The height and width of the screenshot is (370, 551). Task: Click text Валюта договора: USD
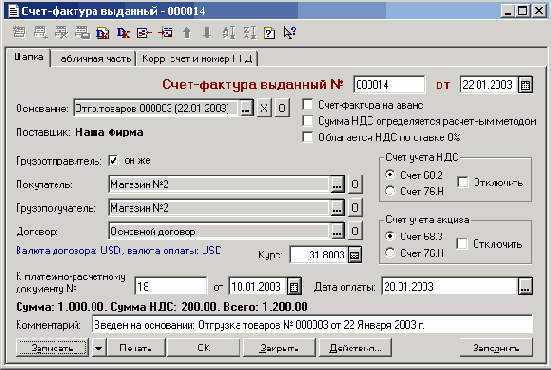coord(69,251)
